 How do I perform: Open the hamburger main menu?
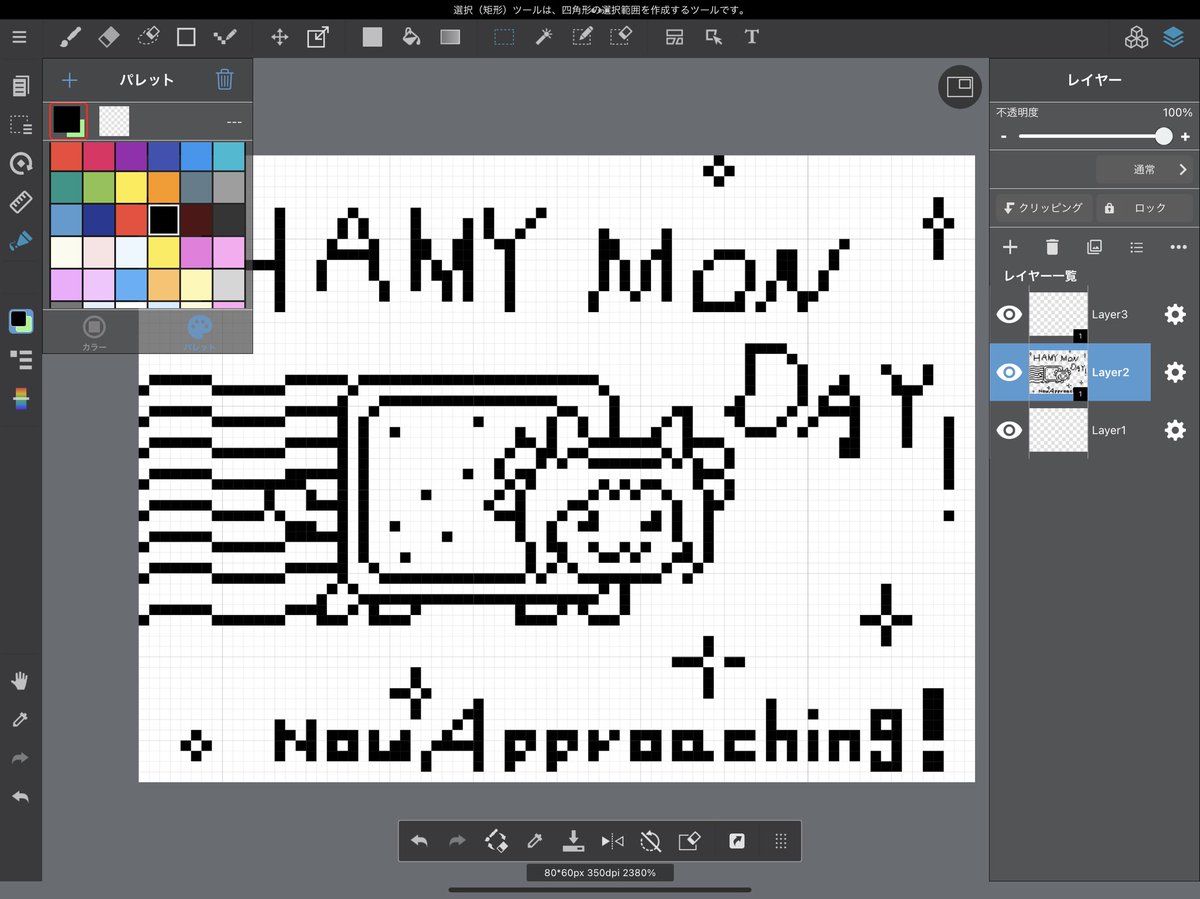pyautogui.click(x=20, y=37)
